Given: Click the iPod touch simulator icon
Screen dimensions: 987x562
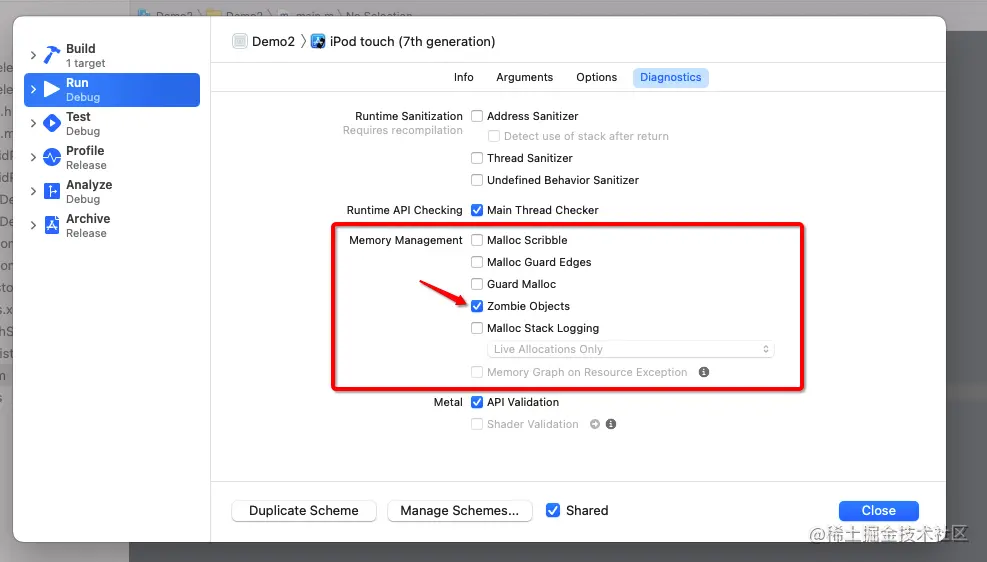Looking at the screenshot, I should (x=318, y=42).
